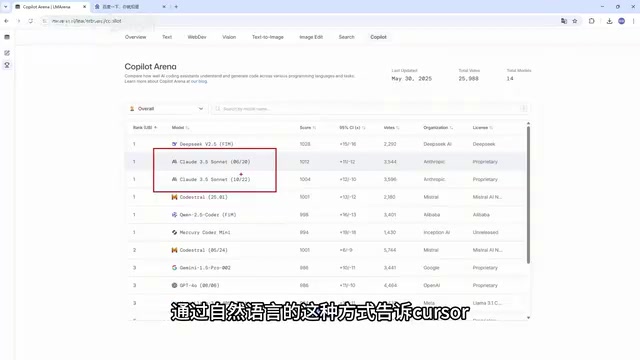
Task: Click Anthropic logo beside Claude 3.5 Sonnet (06/20)
Action: [x=174, y=162]
